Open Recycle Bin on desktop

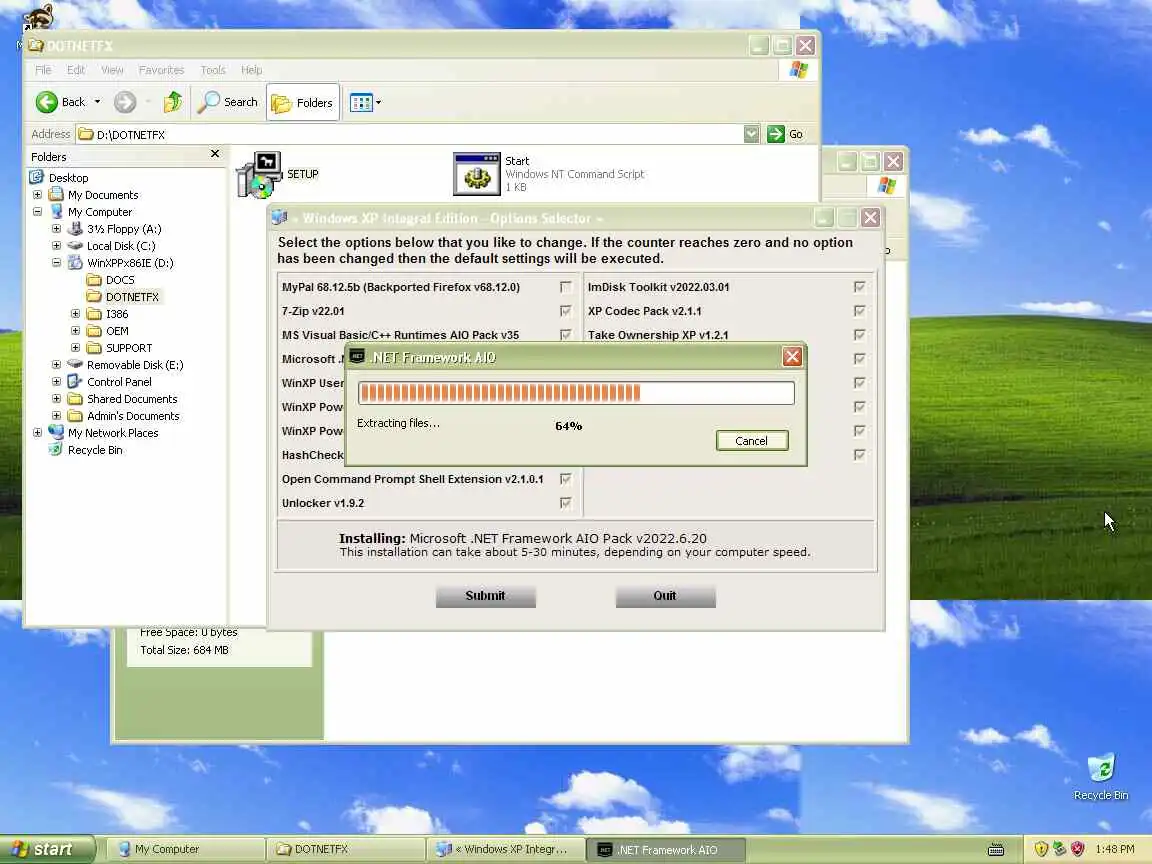pyautogui.click(x=1101, y=777)
